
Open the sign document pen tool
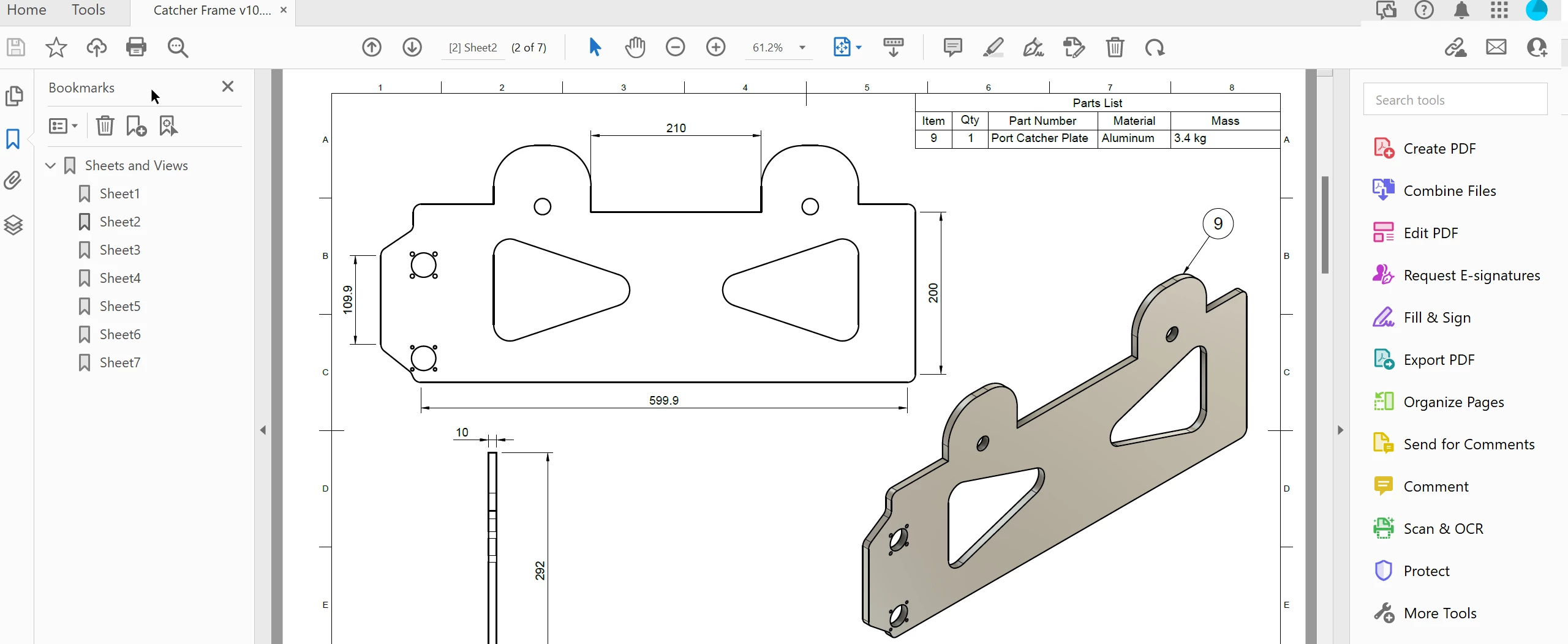(x=1033, y=47)
